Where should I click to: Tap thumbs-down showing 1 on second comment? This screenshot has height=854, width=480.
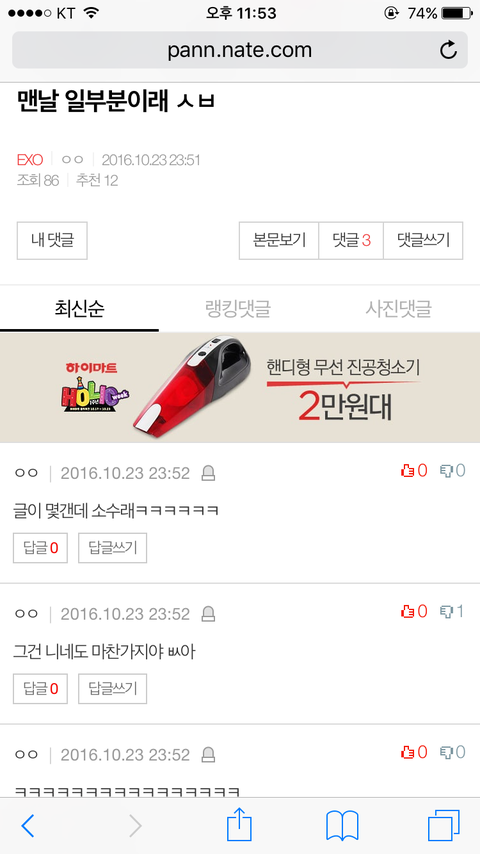pyautogui.click(x=453, y=612)
